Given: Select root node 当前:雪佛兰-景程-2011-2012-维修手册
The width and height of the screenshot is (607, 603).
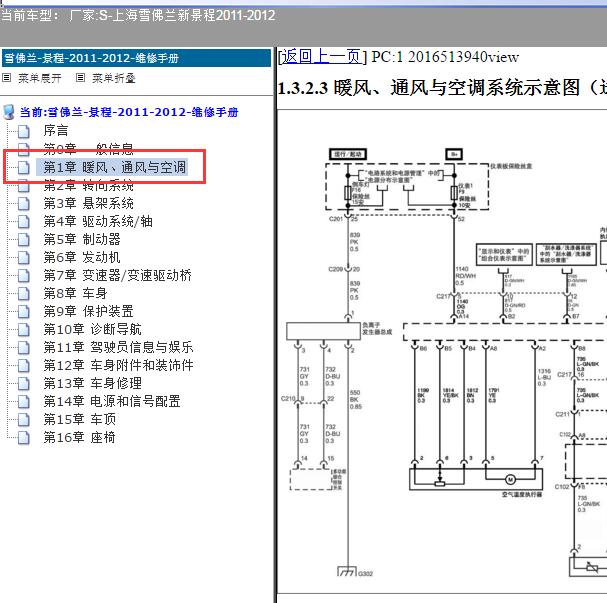Looking at the screenshot, I should (x=129, y=112).
